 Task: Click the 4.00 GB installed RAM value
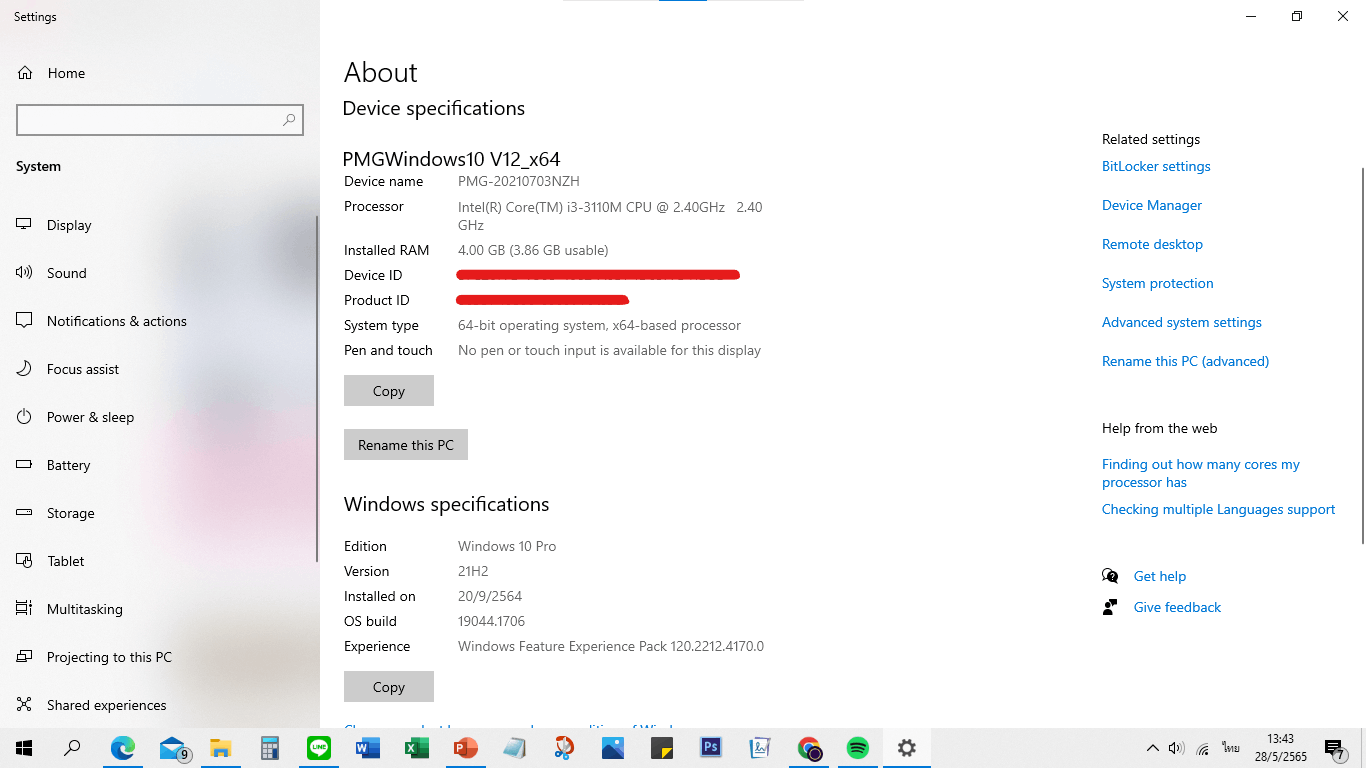pyautogui.click(x=533, y=250)
